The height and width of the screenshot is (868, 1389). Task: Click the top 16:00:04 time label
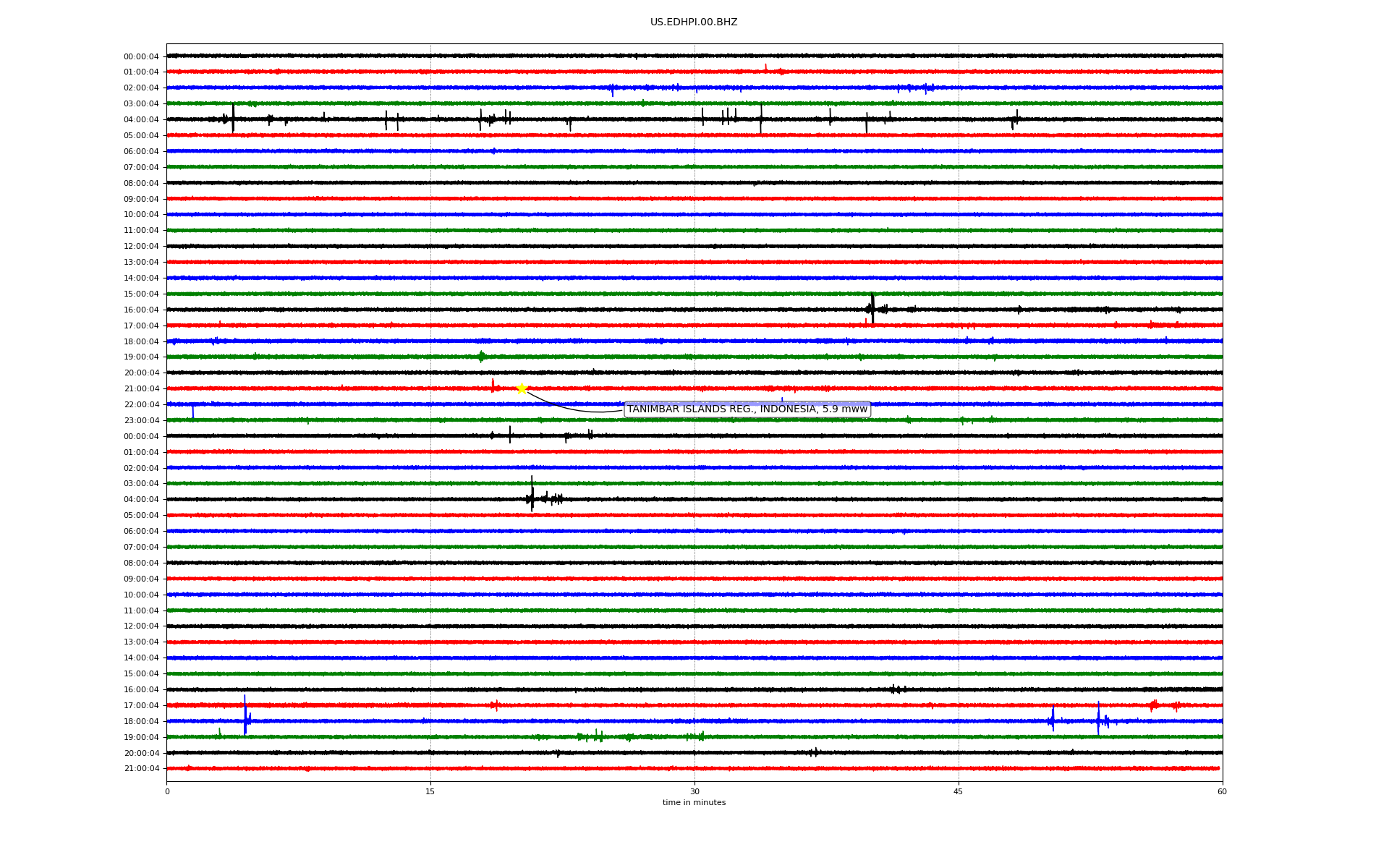141,310
